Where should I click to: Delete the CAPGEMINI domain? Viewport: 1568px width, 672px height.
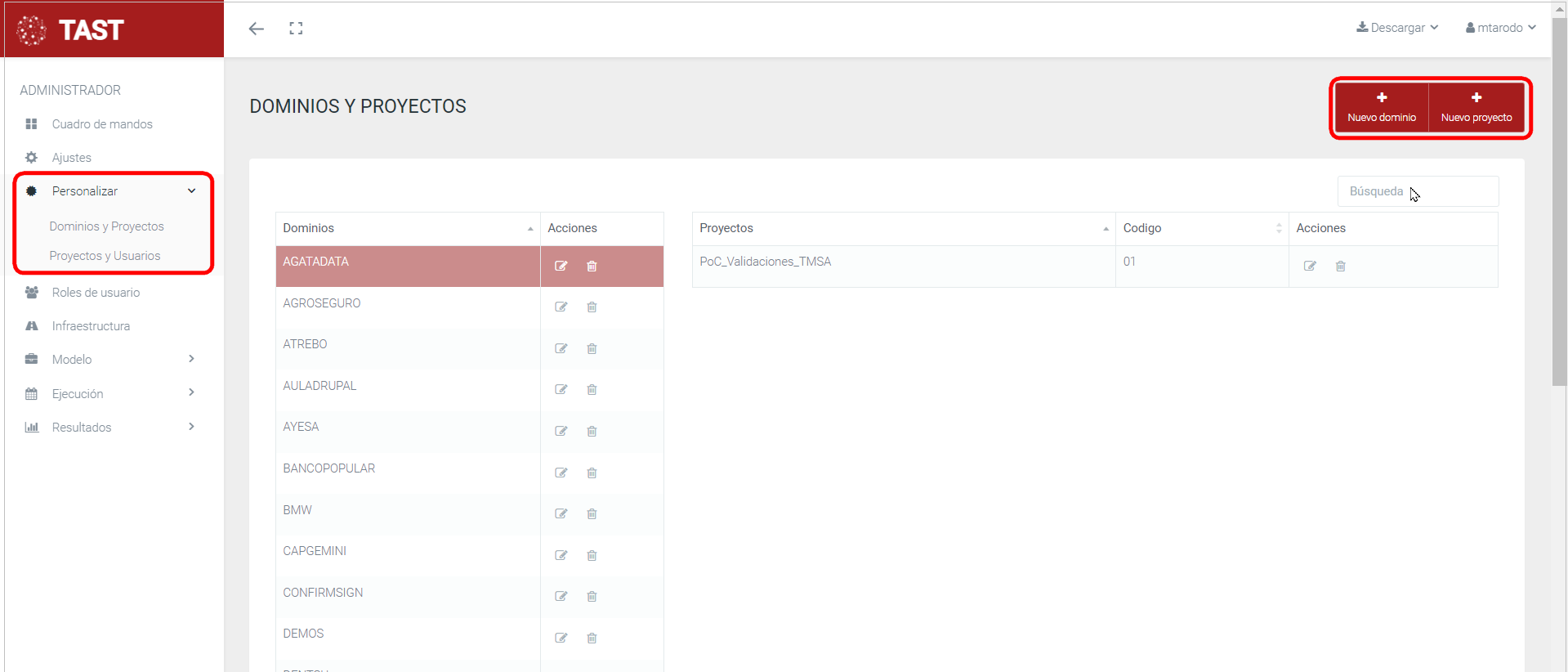pos(592,556)
